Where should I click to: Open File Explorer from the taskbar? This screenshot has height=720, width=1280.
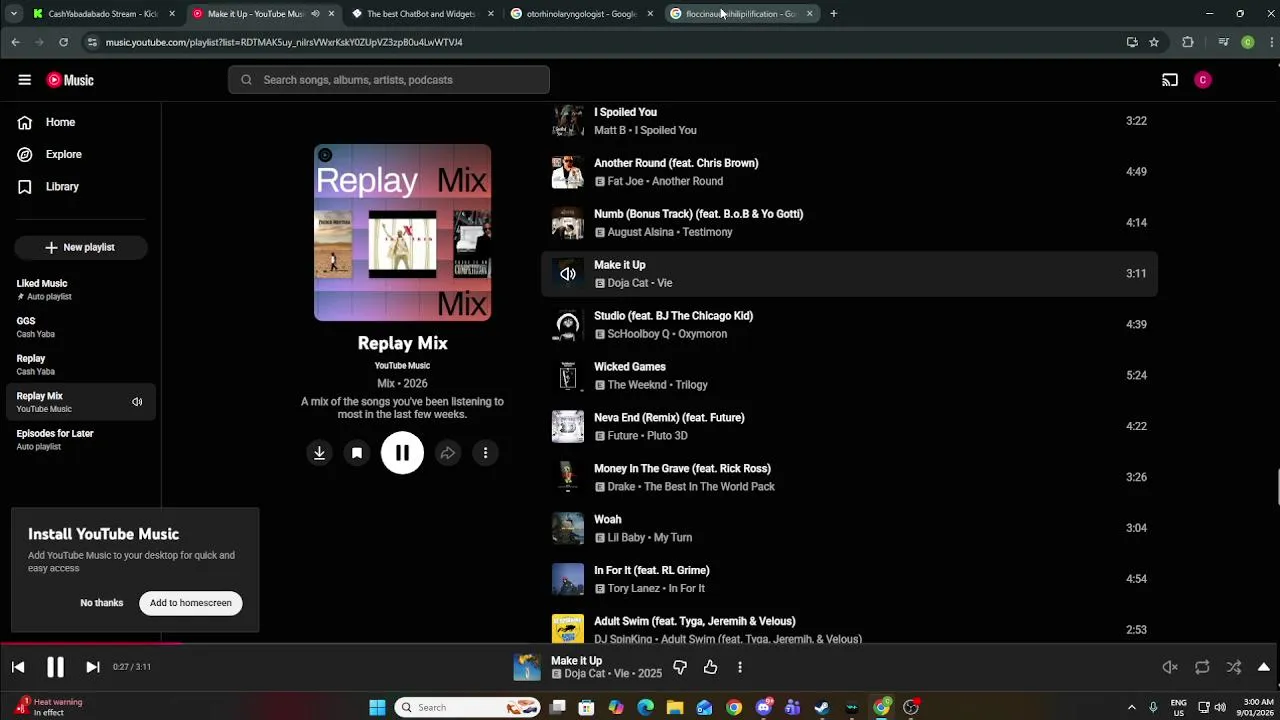point(675,708)
